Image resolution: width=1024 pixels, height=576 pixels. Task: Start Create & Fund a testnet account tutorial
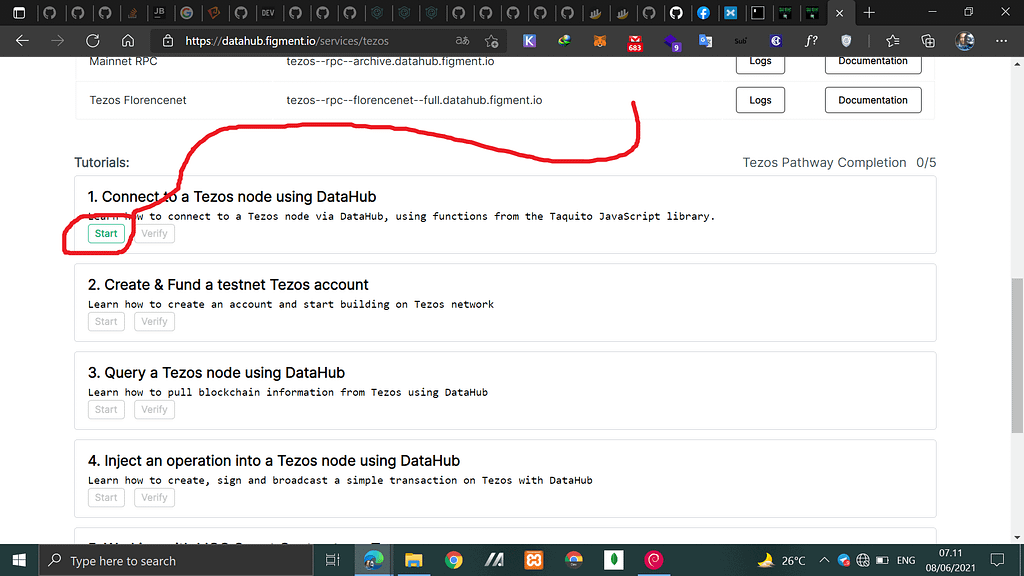coord(106,321)
